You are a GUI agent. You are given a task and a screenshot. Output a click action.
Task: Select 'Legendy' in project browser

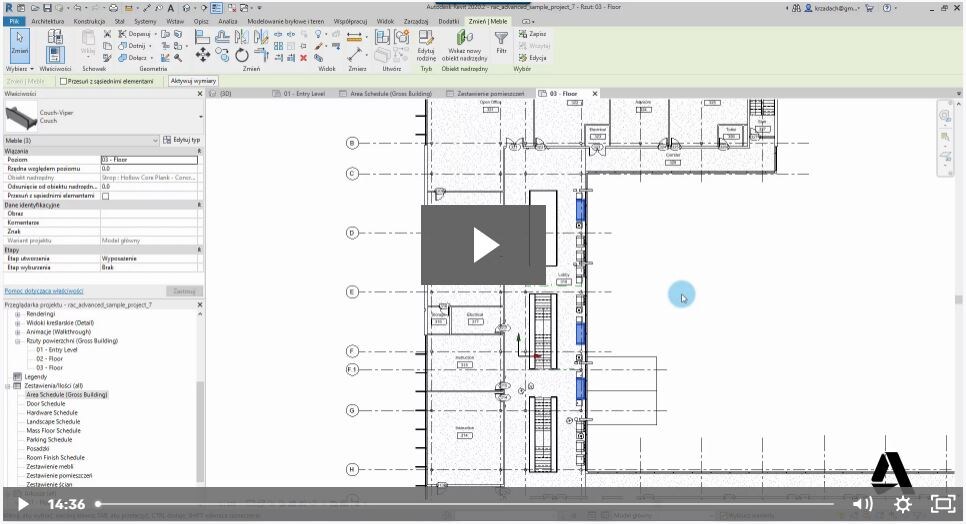coord(35,377)
